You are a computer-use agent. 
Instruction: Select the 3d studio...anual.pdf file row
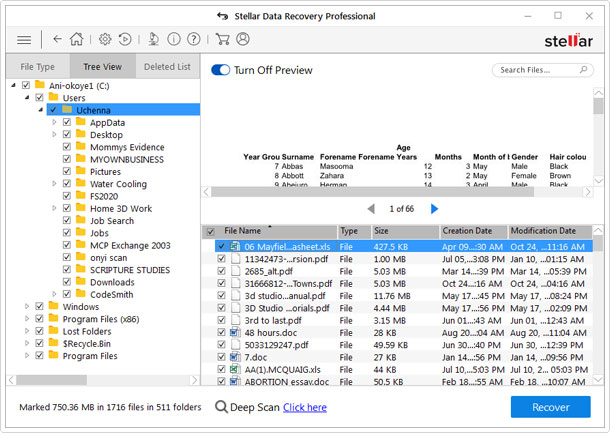click(403, 296)
